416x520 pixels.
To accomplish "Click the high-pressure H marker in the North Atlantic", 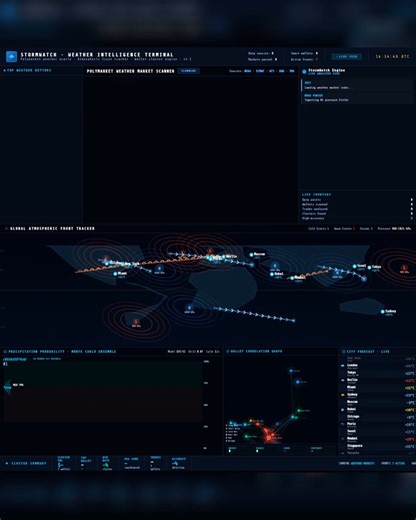I will tap(159, 268).
